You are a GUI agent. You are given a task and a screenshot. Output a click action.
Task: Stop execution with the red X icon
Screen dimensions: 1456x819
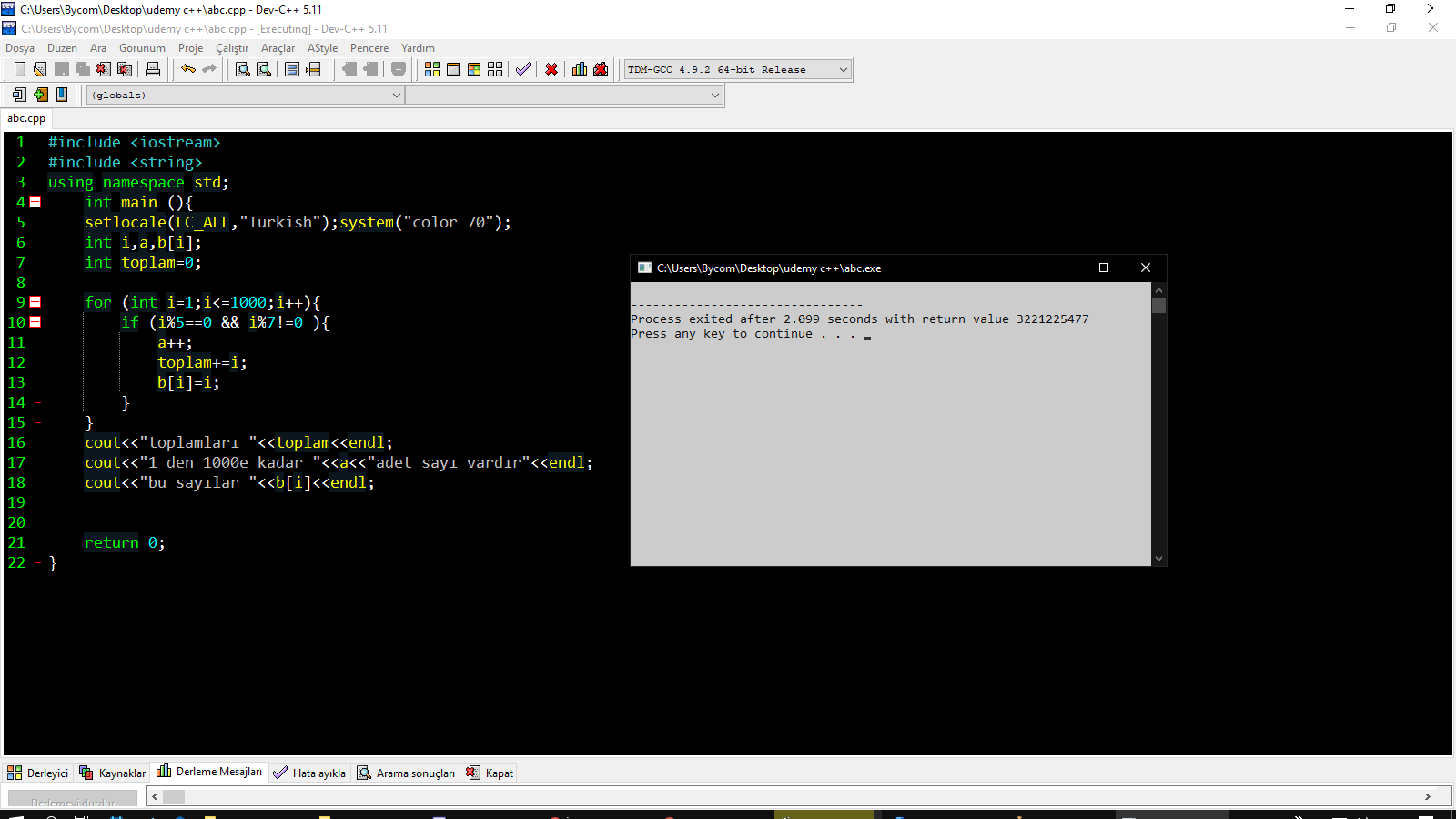[x=551, y=69]
